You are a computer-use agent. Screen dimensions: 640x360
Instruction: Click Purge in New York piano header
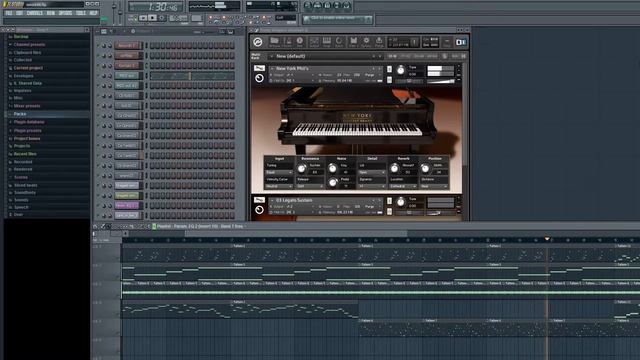click(369, 75)
